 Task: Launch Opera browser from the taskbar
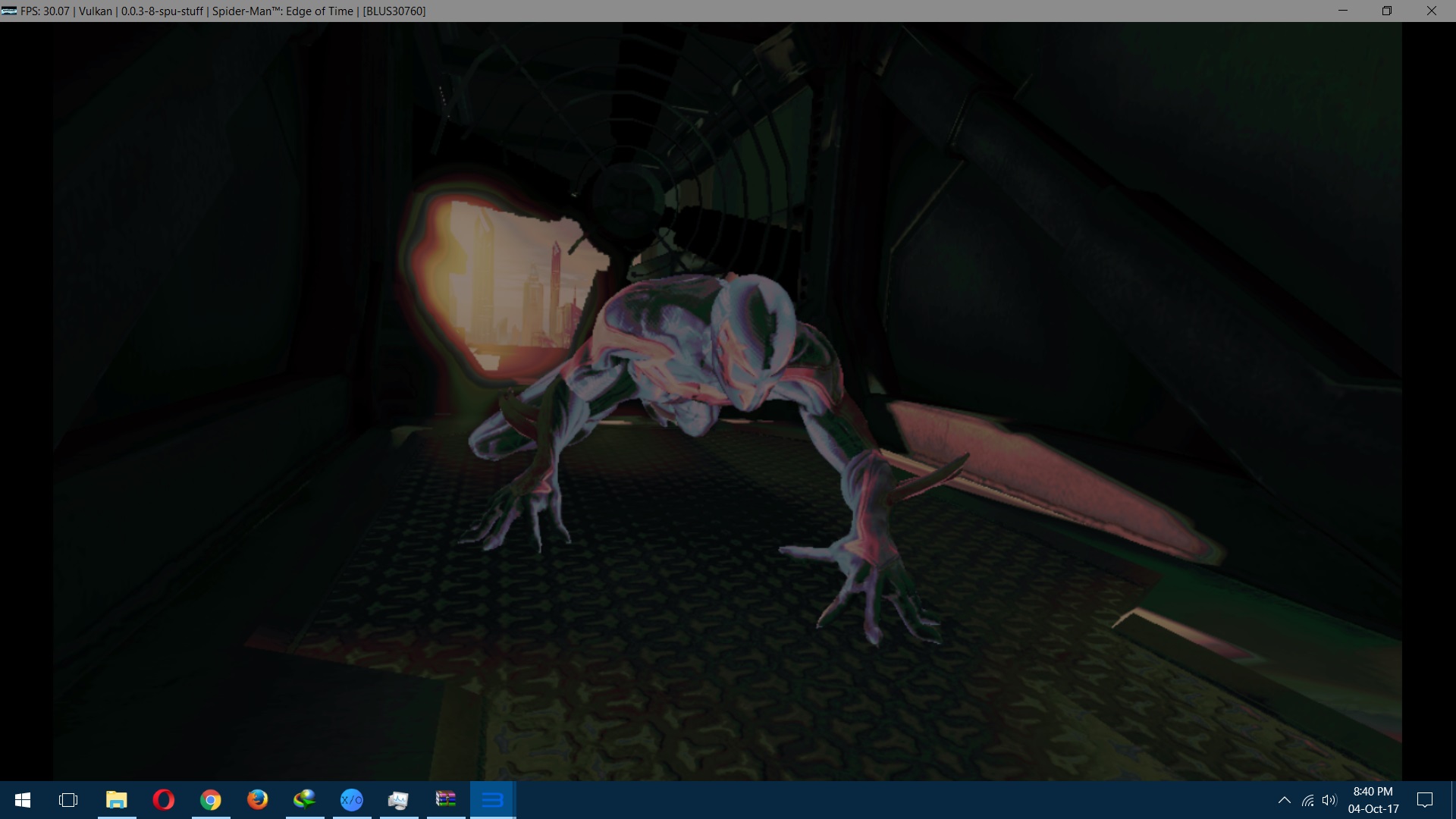click(x=163, y=800)
